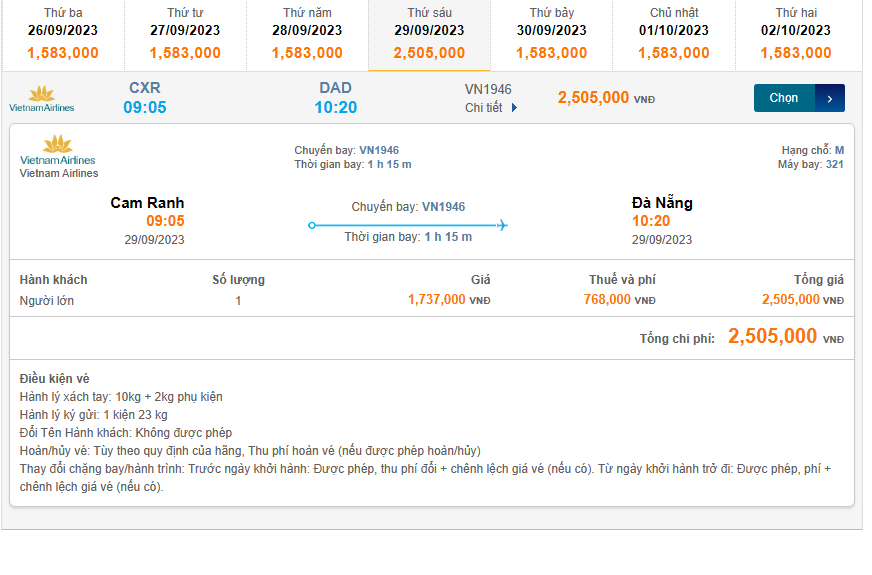872x575 pixels.
Task: Click the arrow on the Chọn button
Action: 830,98
